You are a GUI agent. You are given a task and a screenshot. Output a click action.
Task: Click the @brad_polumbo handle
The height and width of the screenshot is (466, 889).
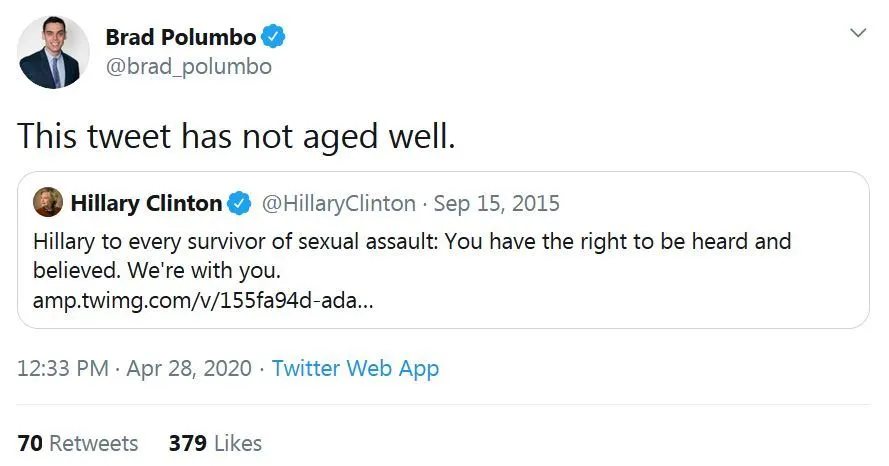[x=189, y=67]
